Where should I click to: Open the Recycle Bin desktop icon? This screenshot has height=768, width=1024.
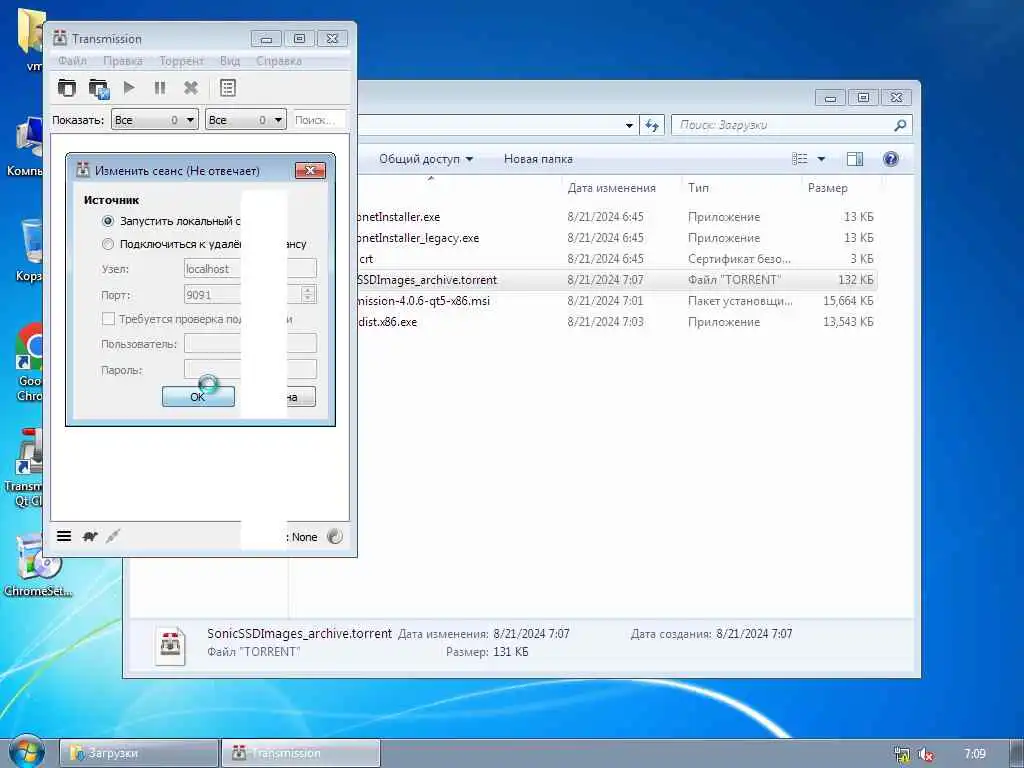point(29,251)
